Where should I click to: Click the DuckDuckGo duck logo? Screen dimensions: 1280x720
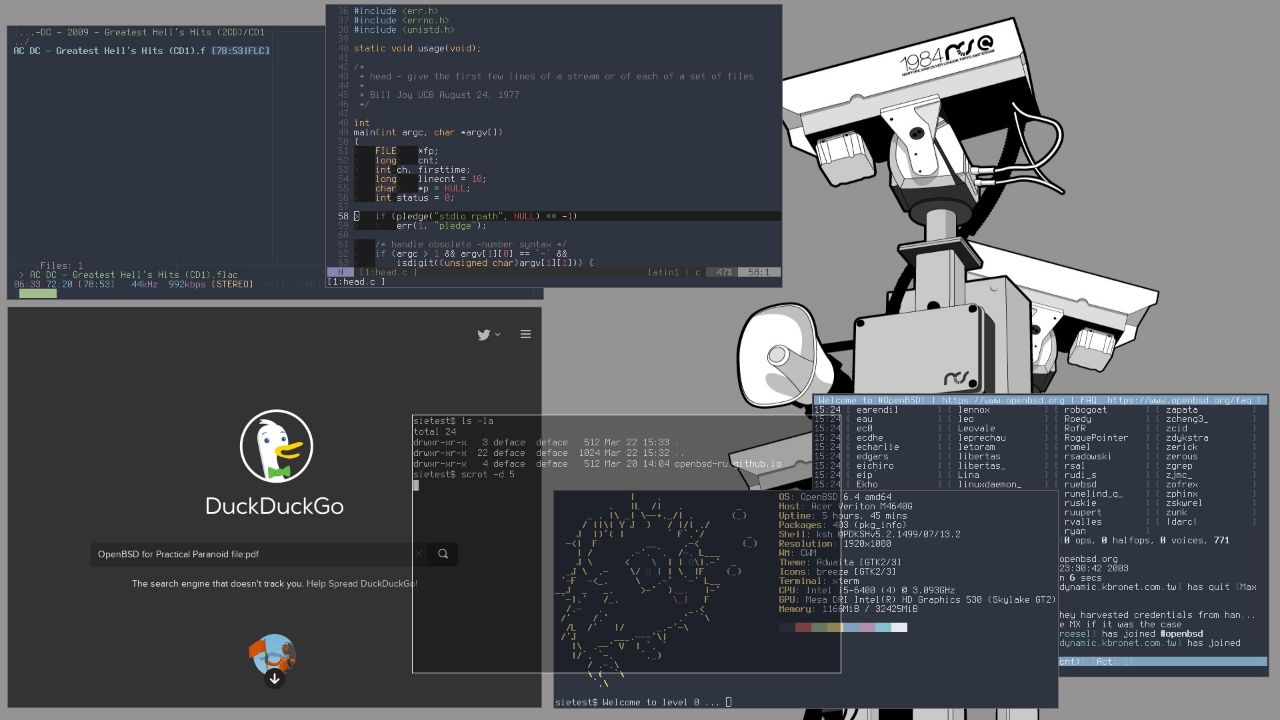click(x=276, y=445)
